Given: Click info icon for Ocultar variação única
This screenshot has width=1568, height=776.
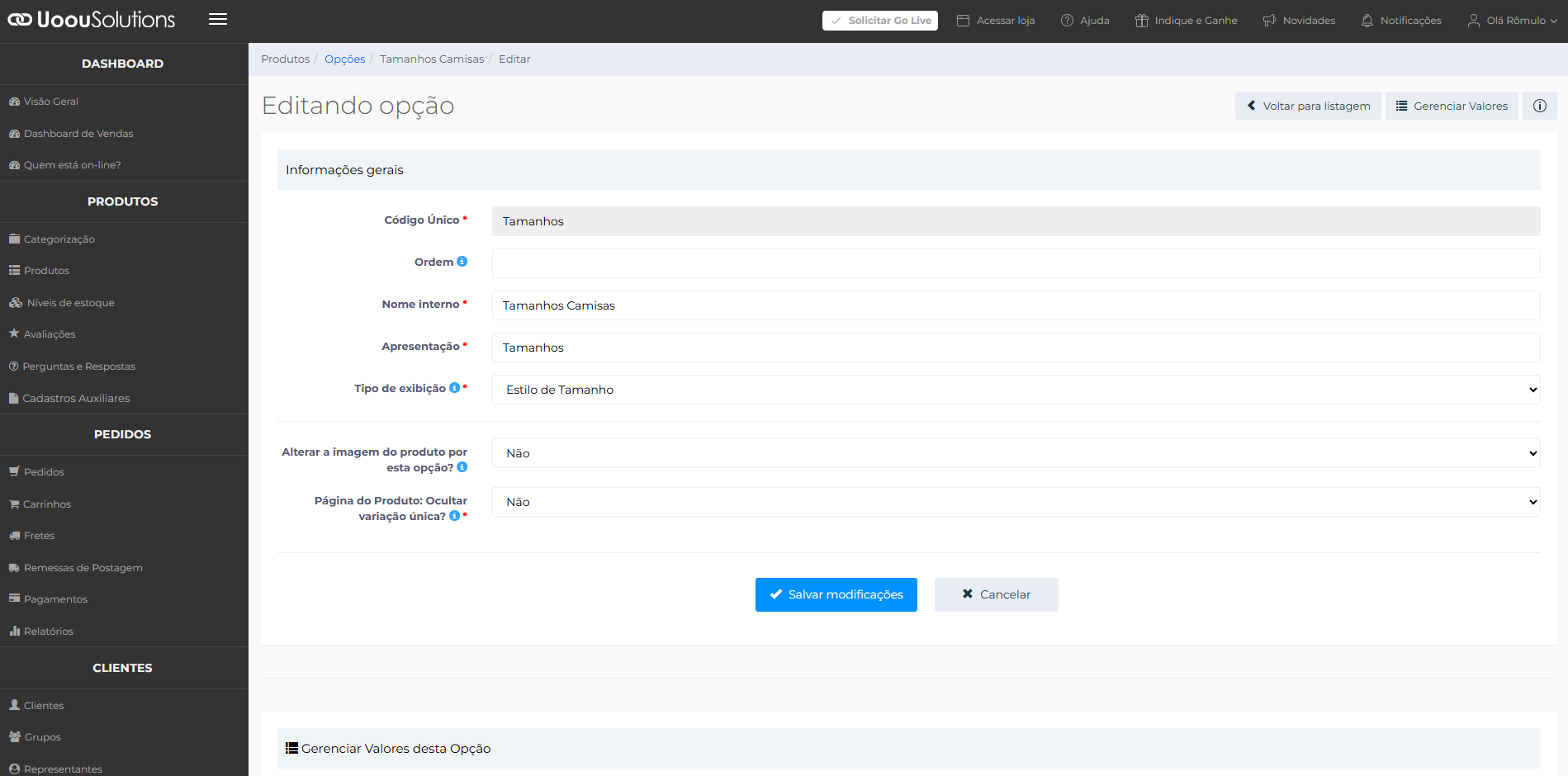Looking at the screenshot, I should [454, 516].
